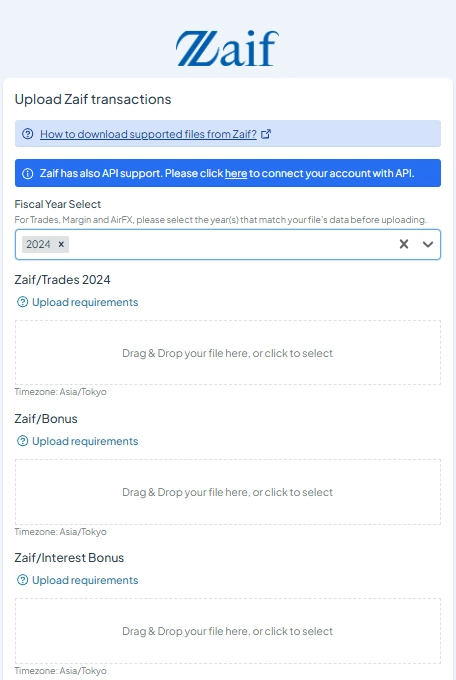Click question icon under Zaif/Trades 2024
This screenshot has width=456, height=680.
coord(22,302)
